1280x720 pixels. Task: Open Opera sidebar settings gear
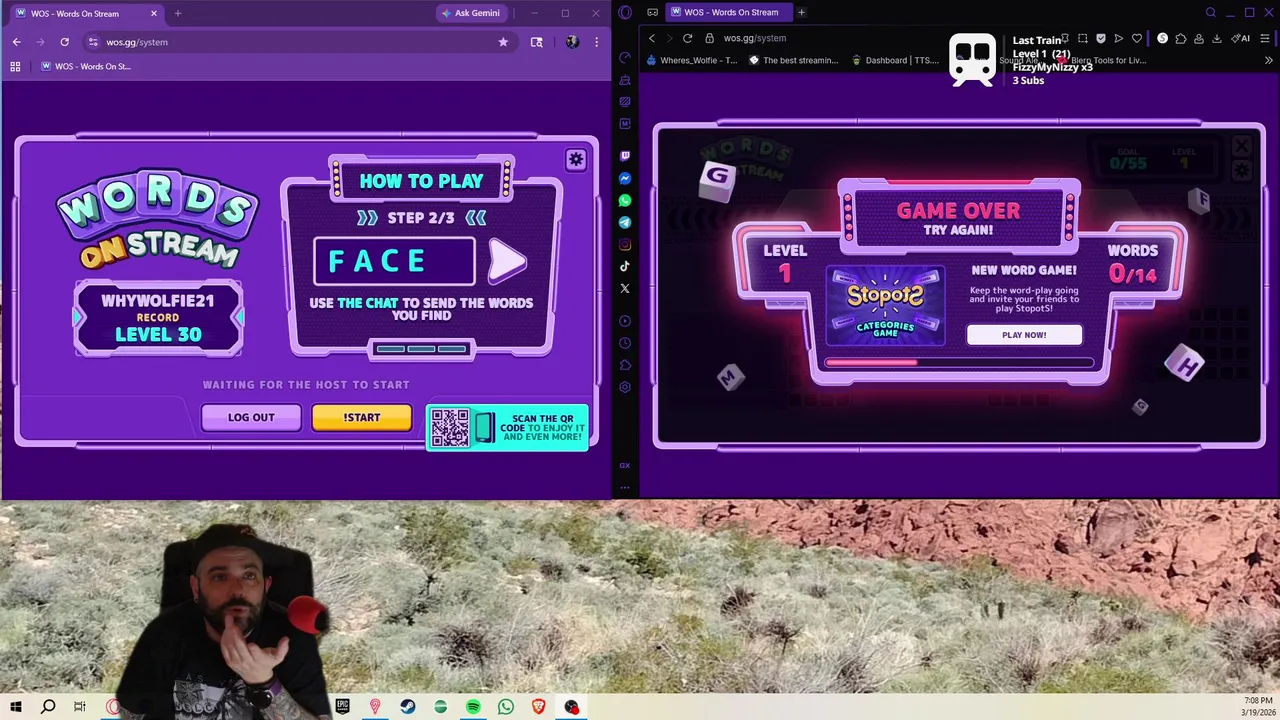(x=625, y=387)
